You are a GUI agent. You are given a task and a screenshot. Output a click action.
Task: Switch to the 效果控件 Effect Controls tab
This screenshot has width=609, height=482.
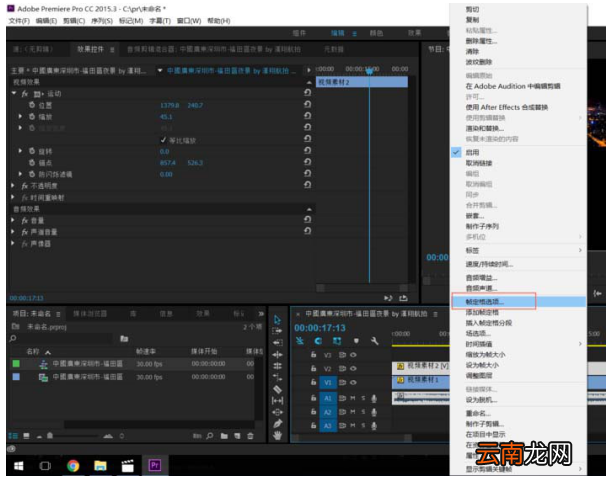90,49
